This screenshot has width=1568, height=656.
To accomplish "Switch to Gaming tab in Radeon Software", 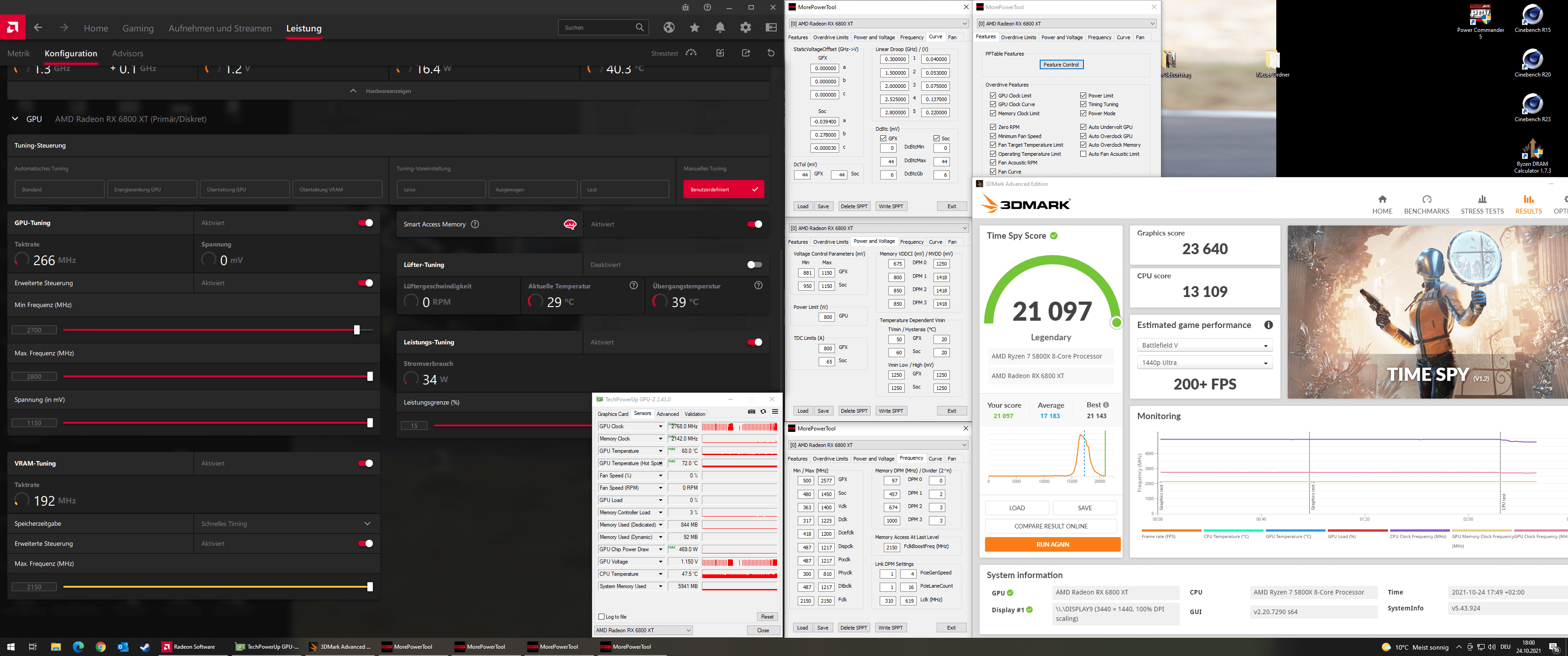I will click(138, 28).
